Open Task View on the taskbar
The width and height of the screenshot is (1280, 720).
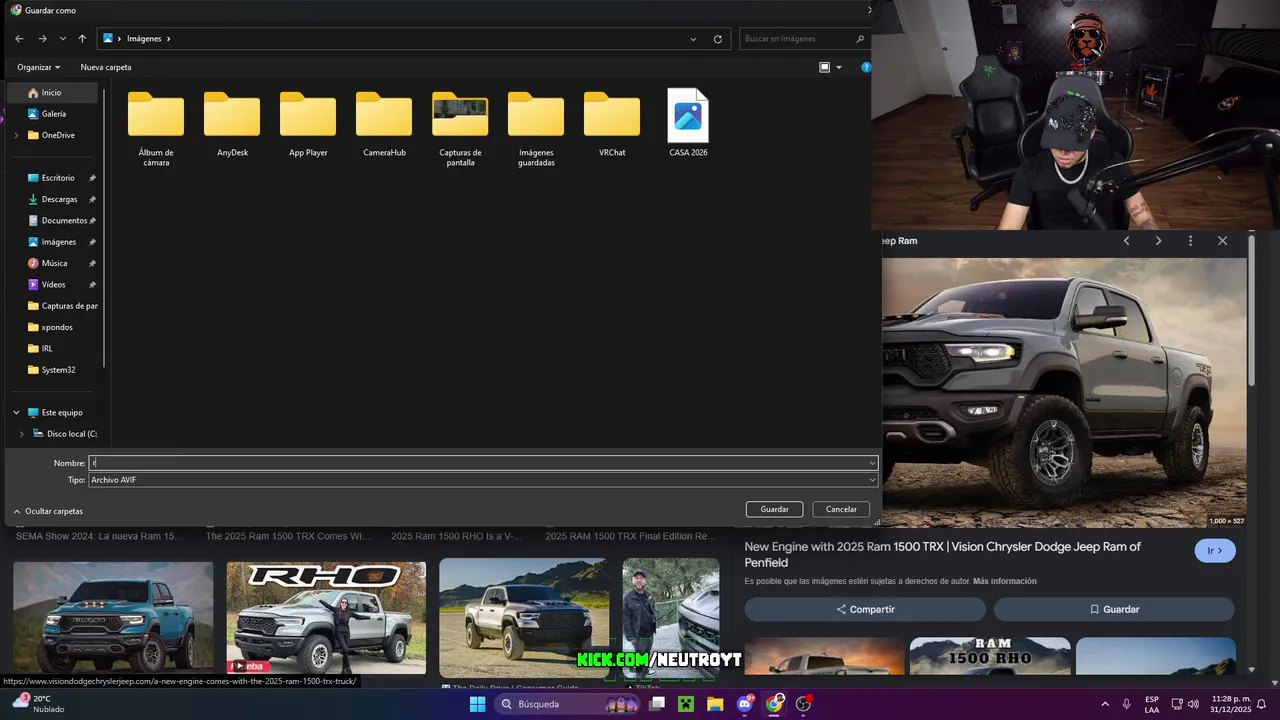[x=657, y=704]
